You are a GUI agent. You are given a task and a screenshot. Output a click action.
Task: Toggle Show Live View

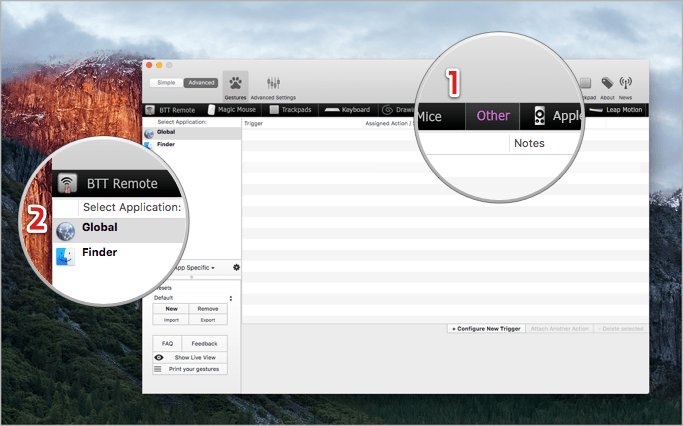(x=190, y=358)
